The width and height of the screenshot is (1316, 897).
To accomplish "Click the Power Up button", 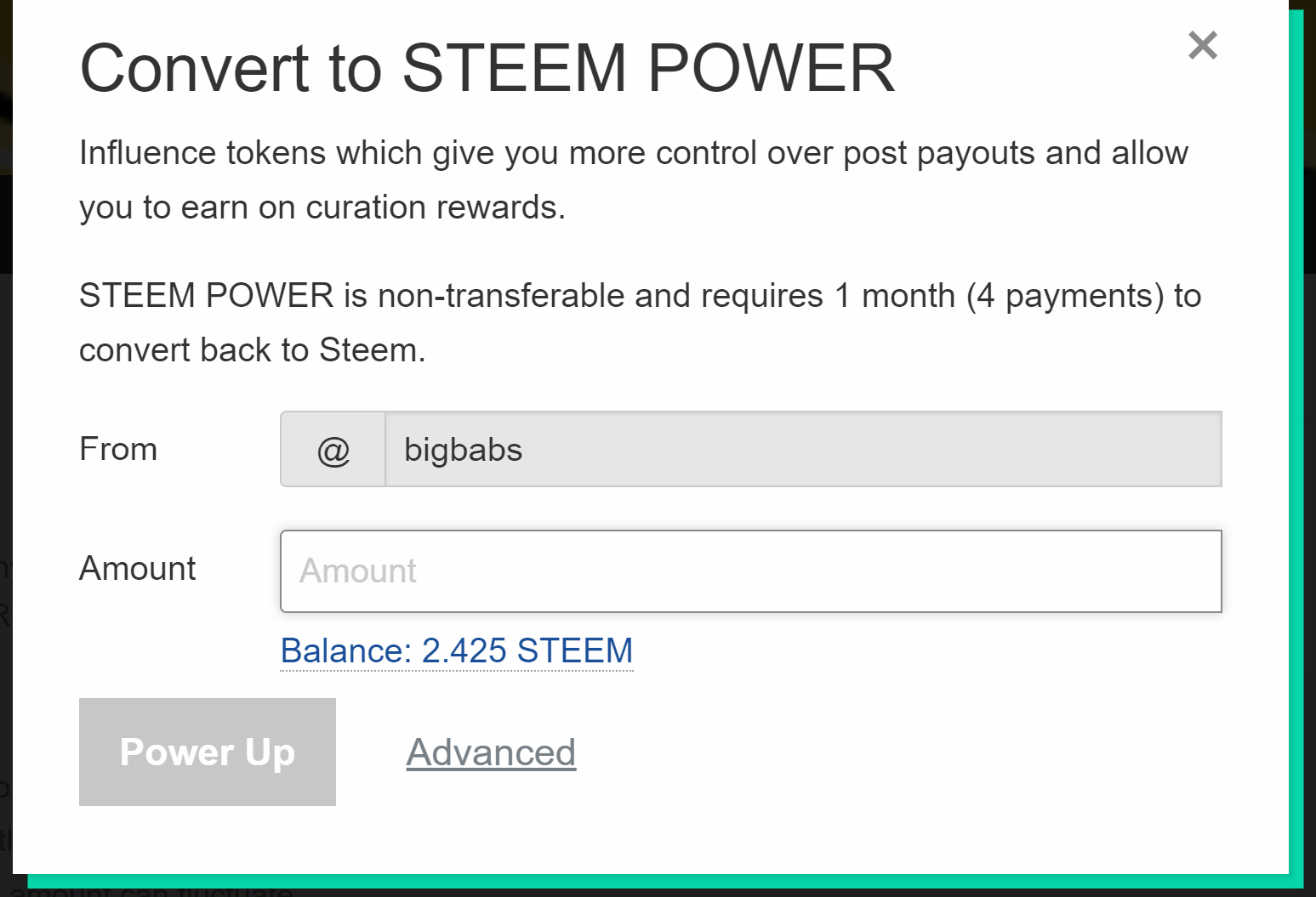I will point(208,752).
